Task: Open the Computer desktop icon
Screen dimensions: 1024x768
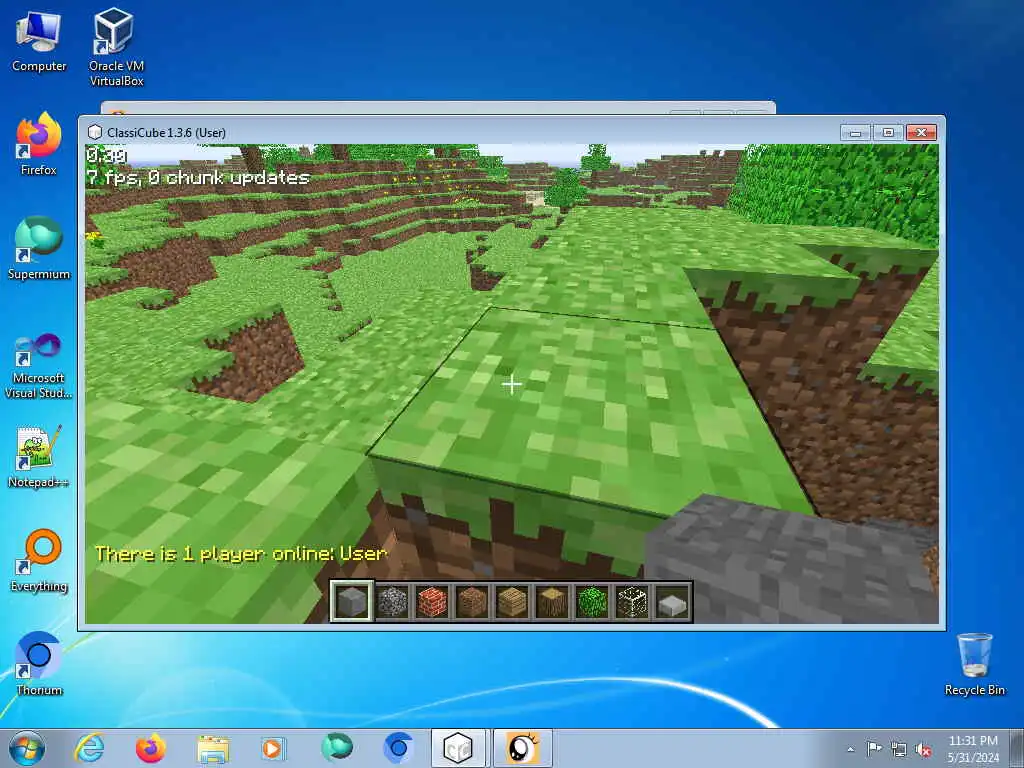Action: point(39,42)
